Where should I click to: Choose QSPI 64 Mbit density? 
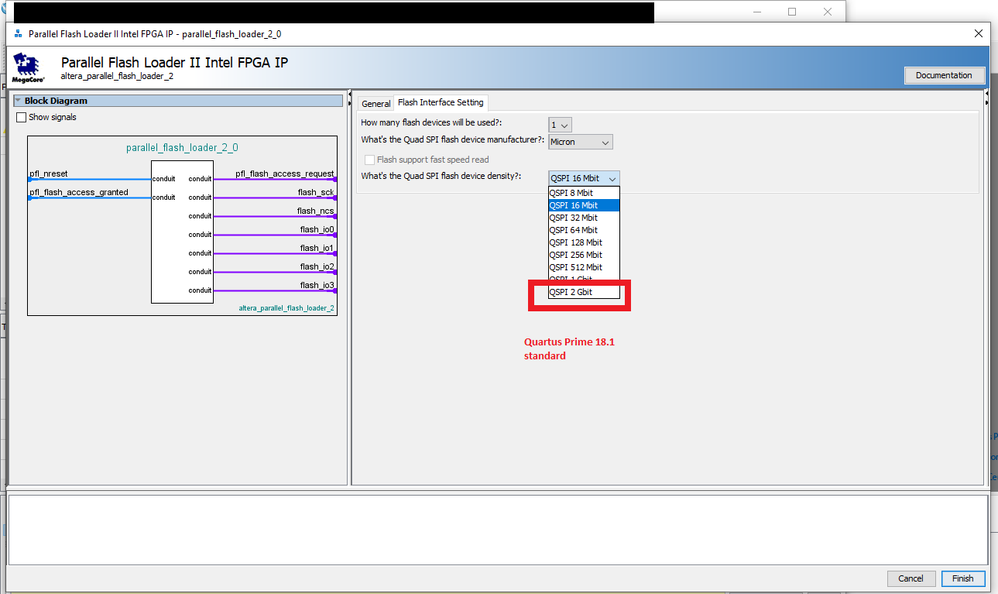pos(584,230)
